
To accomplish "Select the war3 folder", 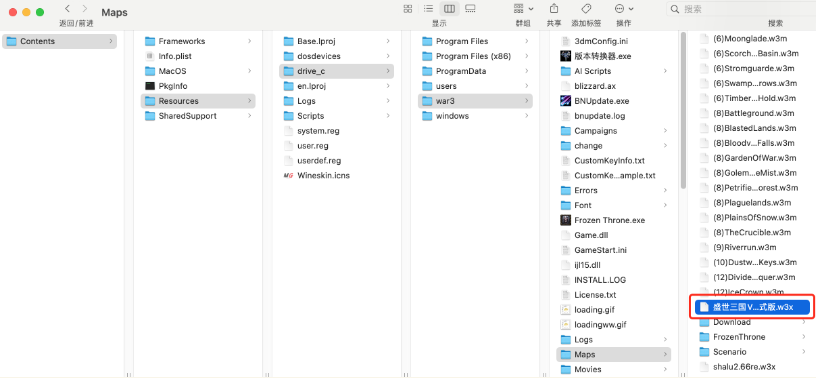I will point(475,101).
